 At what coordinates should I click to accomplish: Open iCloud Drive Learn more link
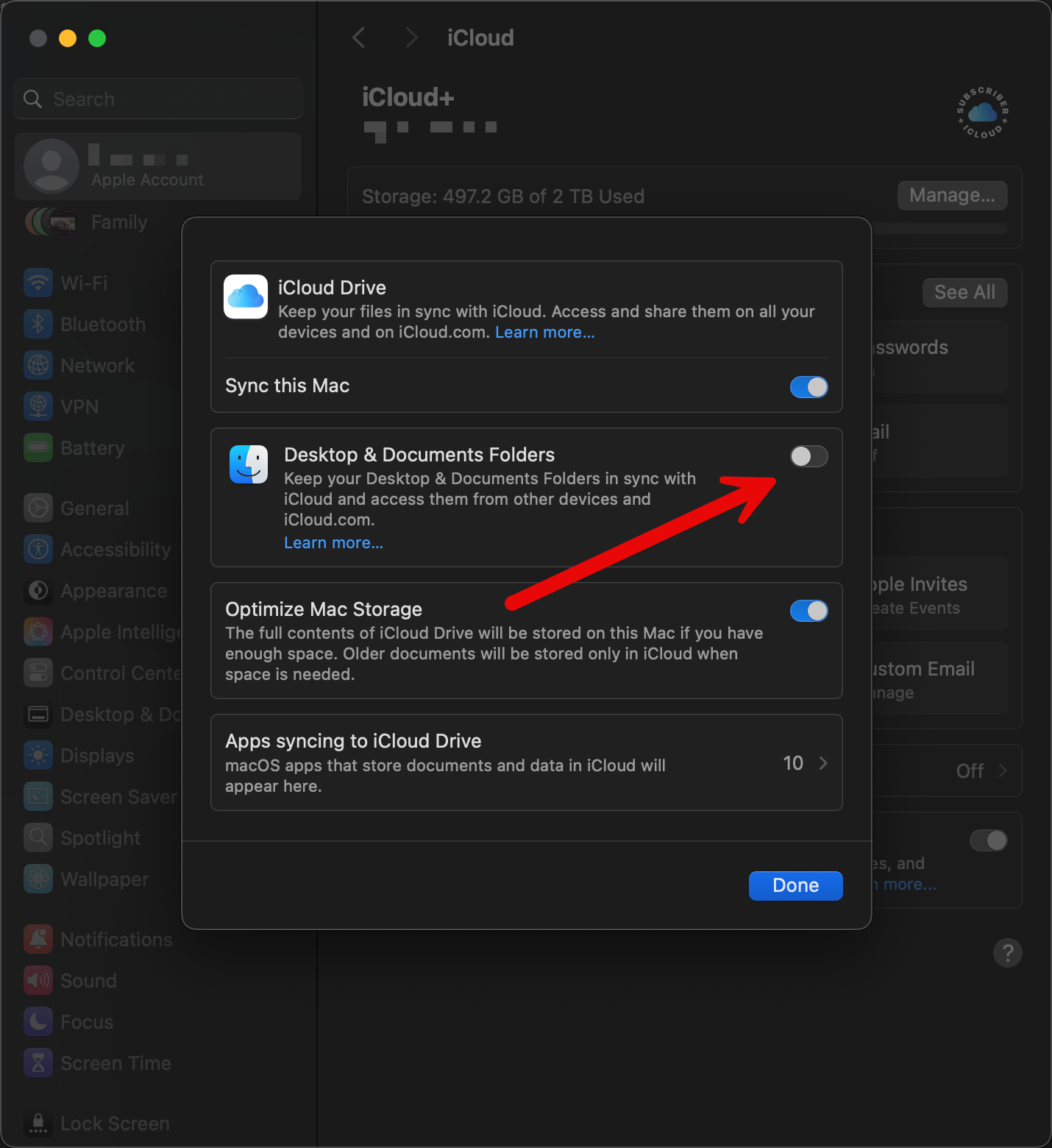coord(544,333)
